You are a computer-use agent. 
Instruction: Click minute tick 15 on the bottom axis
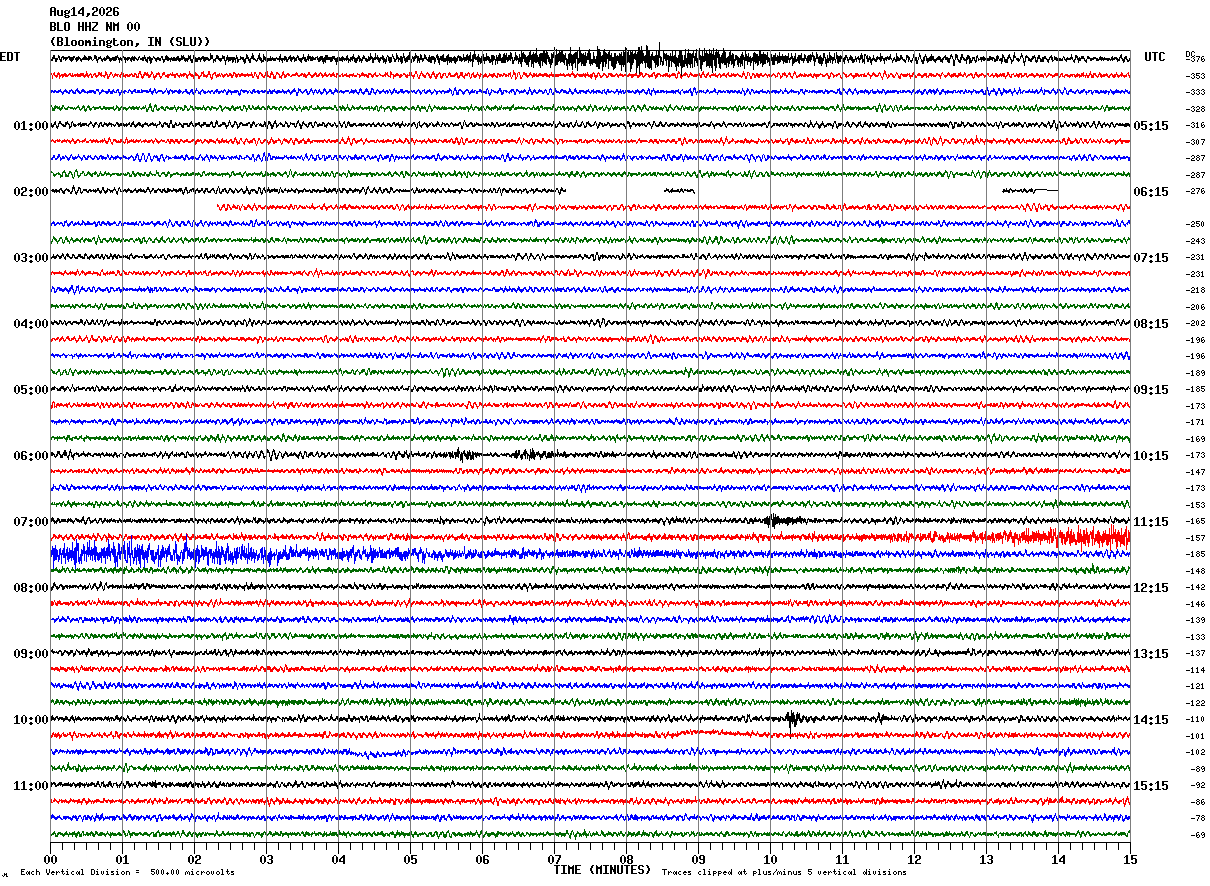tap(1130, 859)
